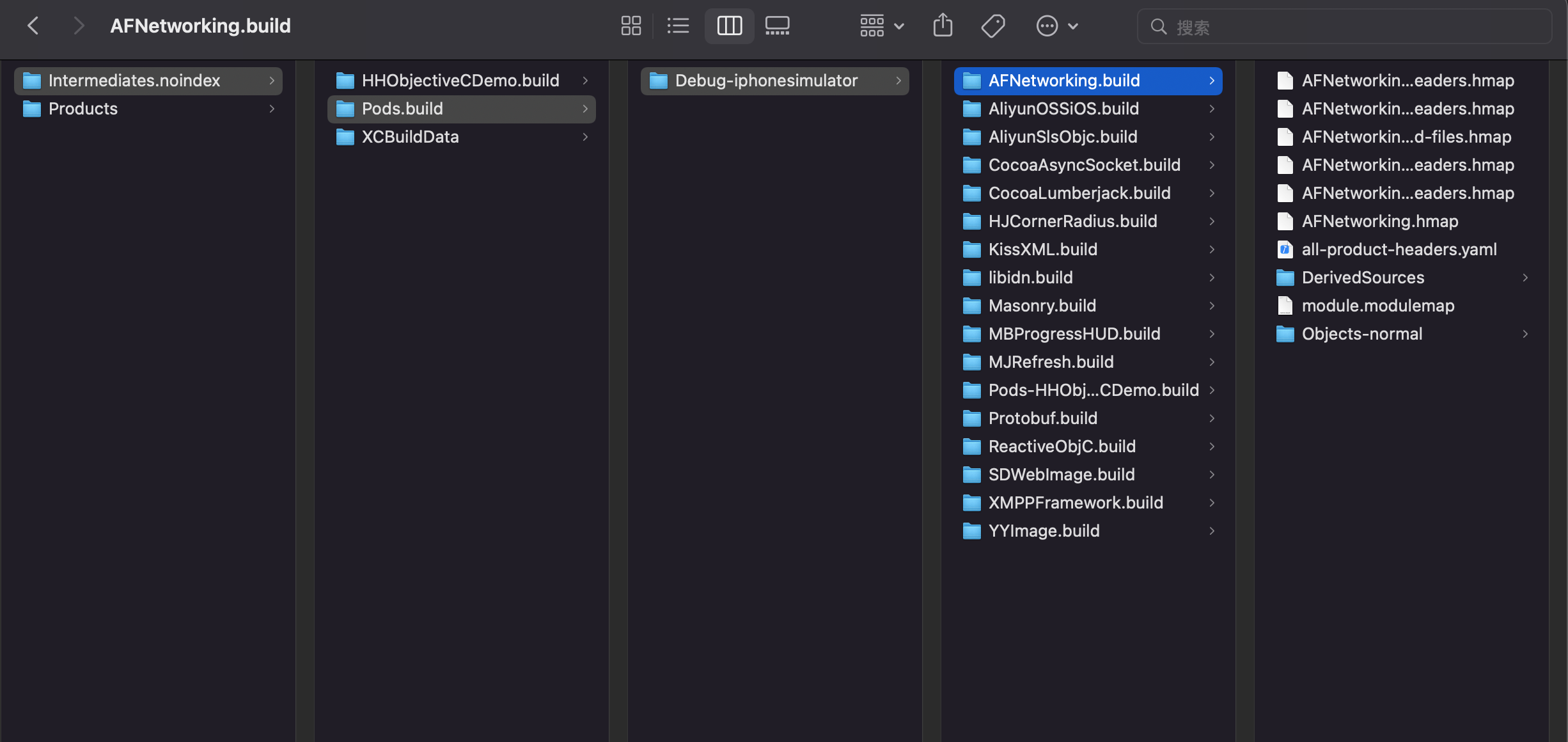1568x742 pixels.
Task: Select the Objects-normal folder
Action: (1402, 334)
